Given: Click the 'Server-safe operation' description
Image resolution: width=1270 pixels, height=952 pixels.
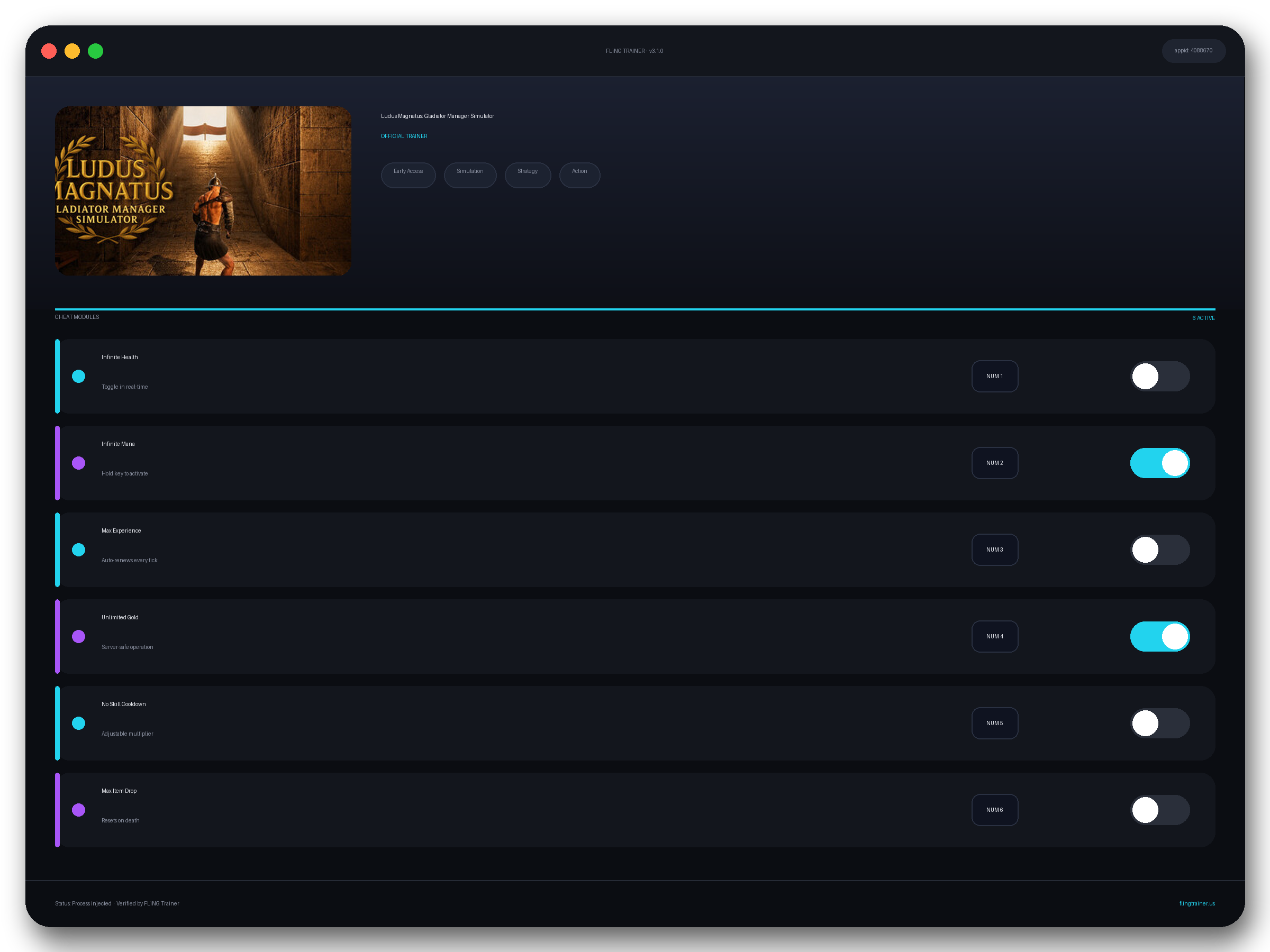Looking at the screenshot, I should point(128,647).
